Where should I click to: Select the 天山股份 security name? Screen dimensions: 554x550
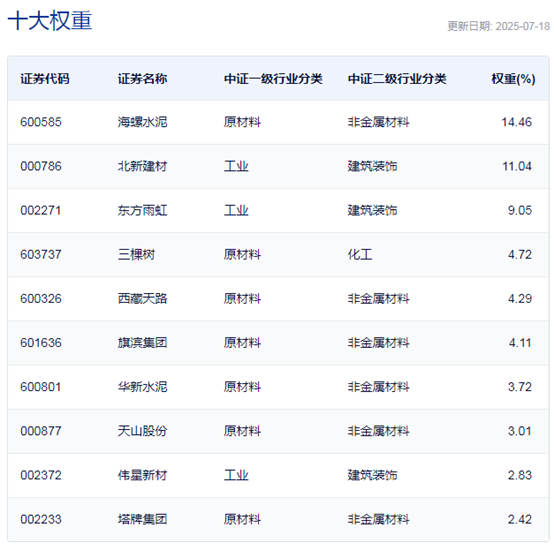[x=142, y=431]
